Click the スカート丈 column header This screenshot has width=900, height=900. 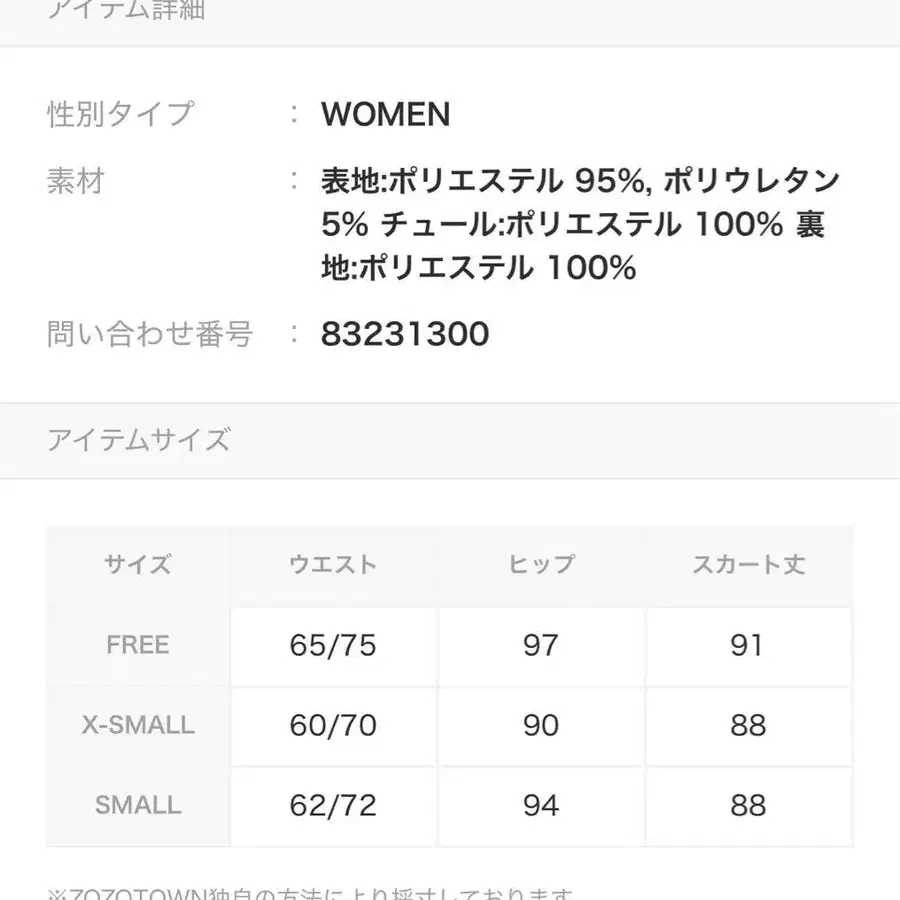point(748,565)
